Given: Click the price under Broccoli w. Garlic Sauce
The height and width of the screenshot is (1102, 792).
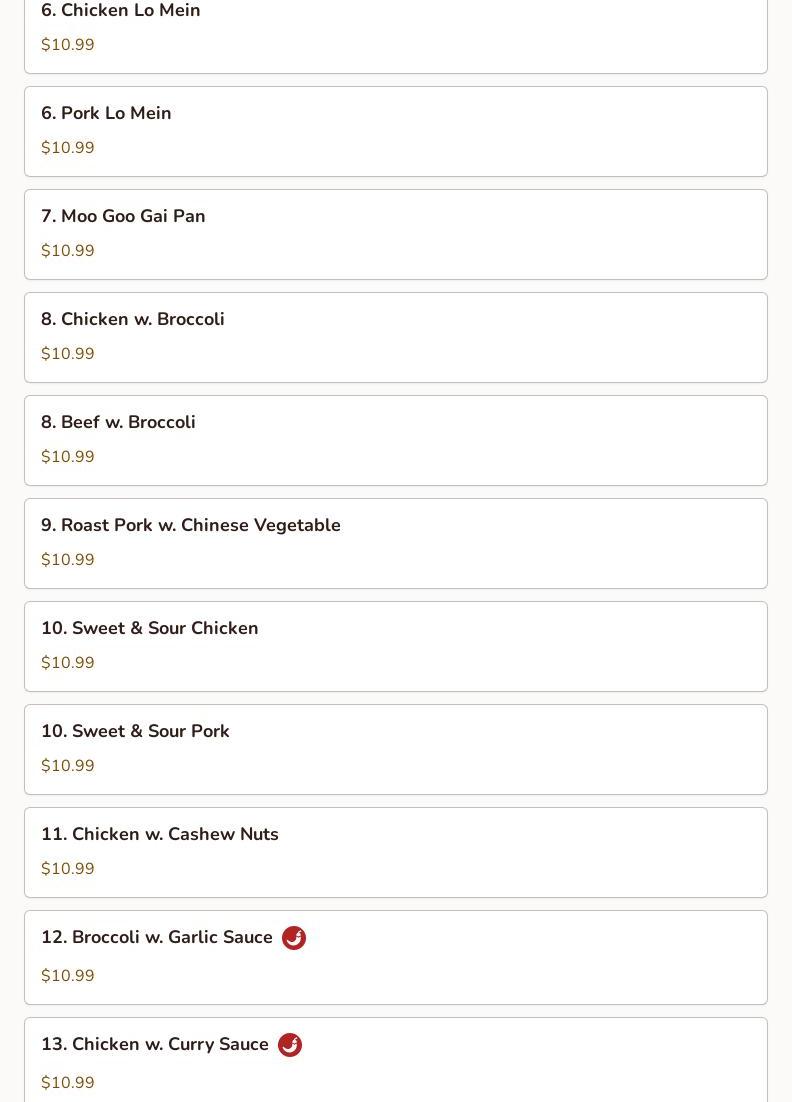Looking at the screenshot, I should [67, 975].
